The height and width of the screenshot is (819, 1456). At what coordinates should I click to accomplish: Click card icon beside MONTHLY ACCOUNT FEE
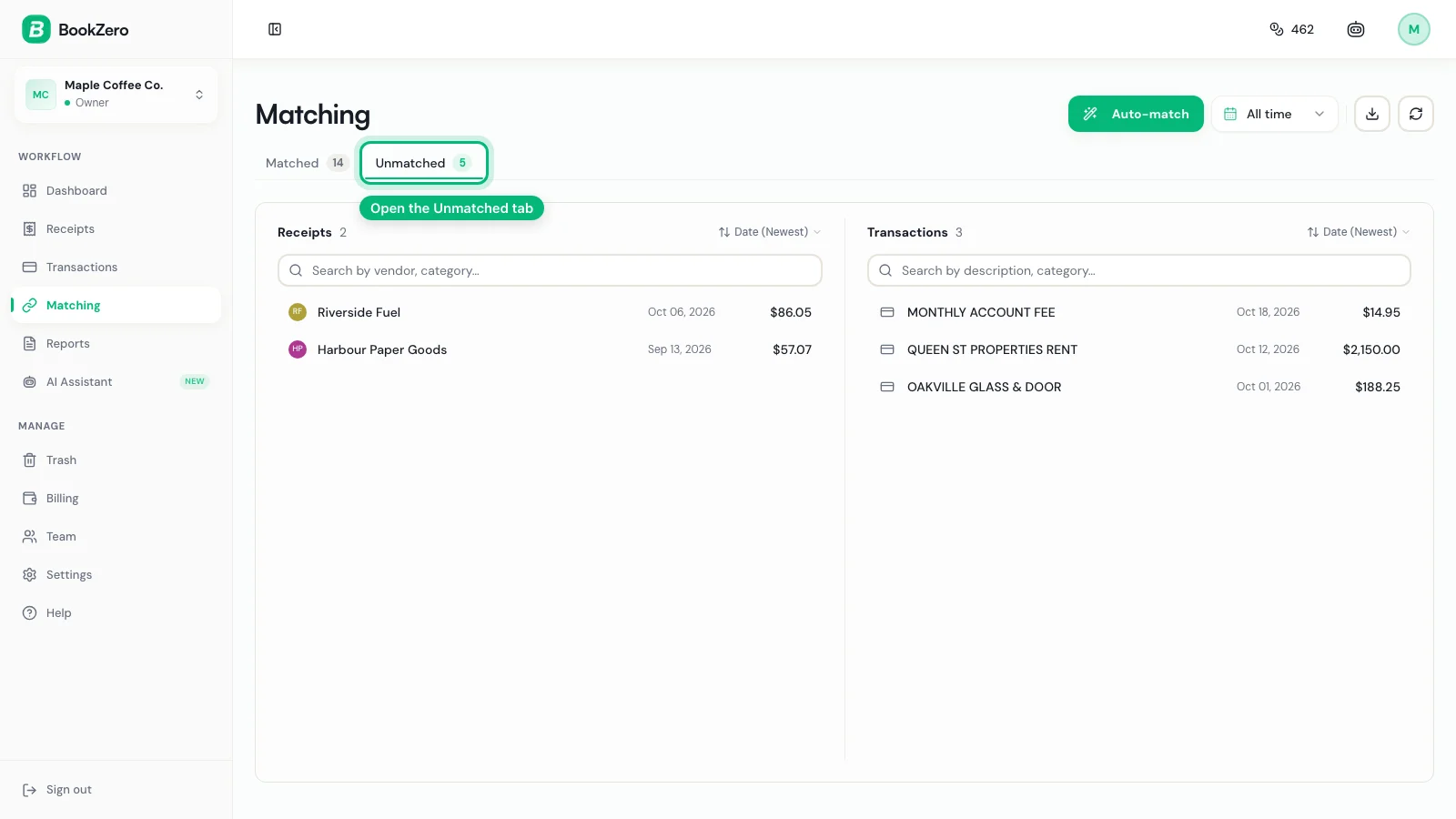click(x=887, y=312)
